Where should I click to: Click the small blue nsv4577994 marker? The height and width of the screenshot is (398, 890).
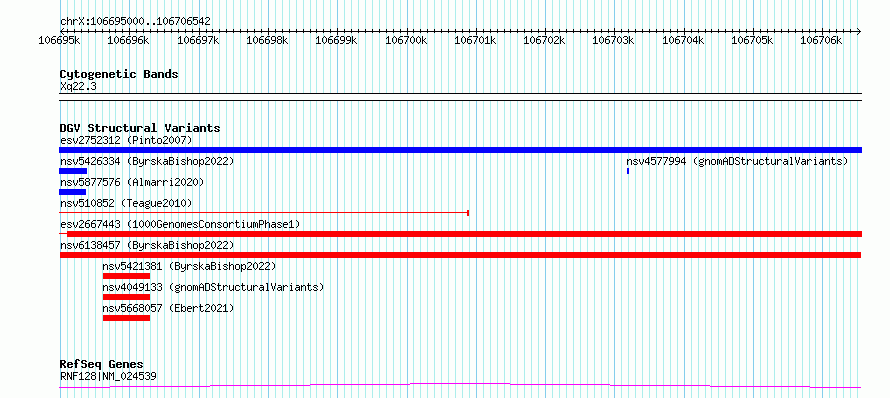(x=628, y=171)
